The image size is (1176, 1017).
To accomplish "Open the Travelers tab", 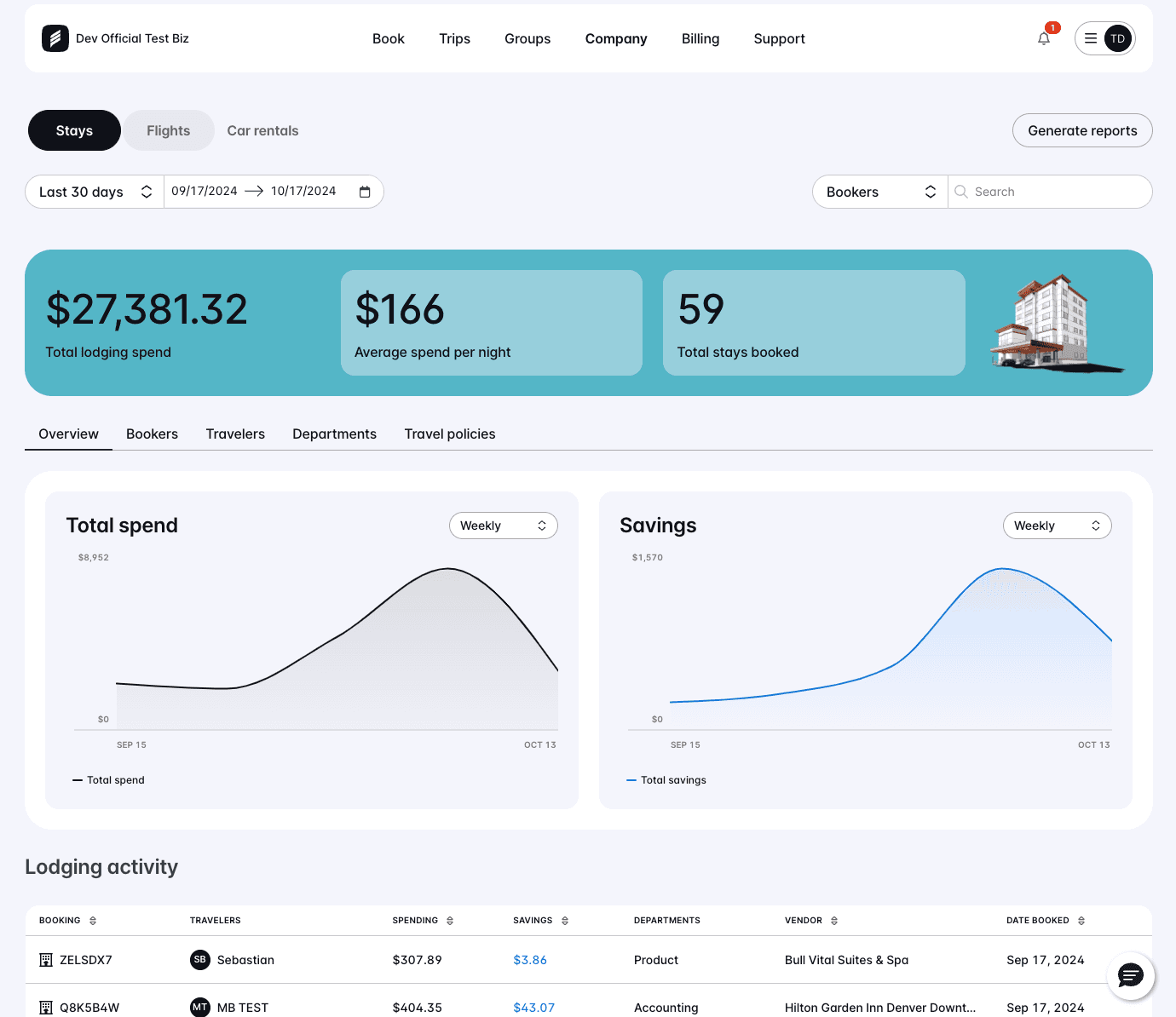I will (x=235, y=434).
